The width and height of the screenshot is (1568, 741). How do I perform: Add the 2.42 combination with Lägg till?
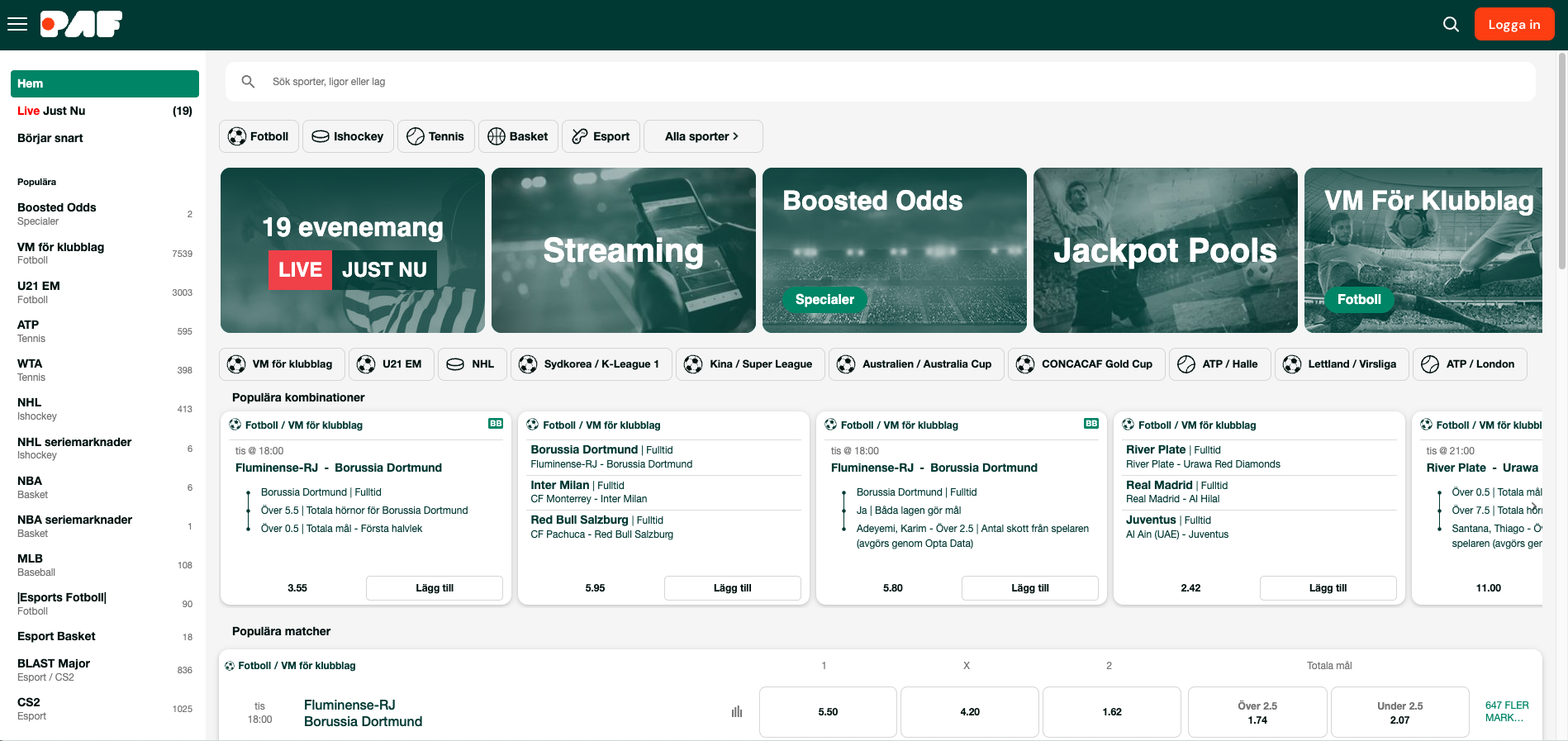coord(1328,588)
